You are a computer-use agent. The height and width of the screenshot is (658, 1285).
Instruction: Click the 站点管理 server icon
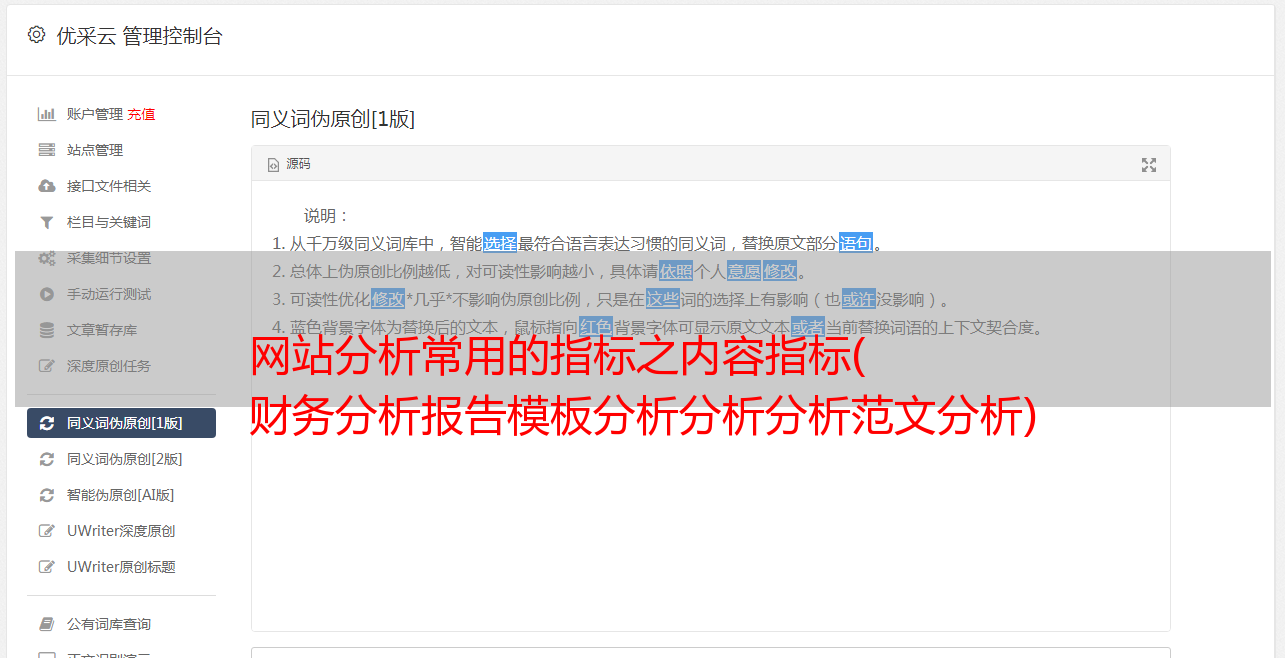click(46, 150)
